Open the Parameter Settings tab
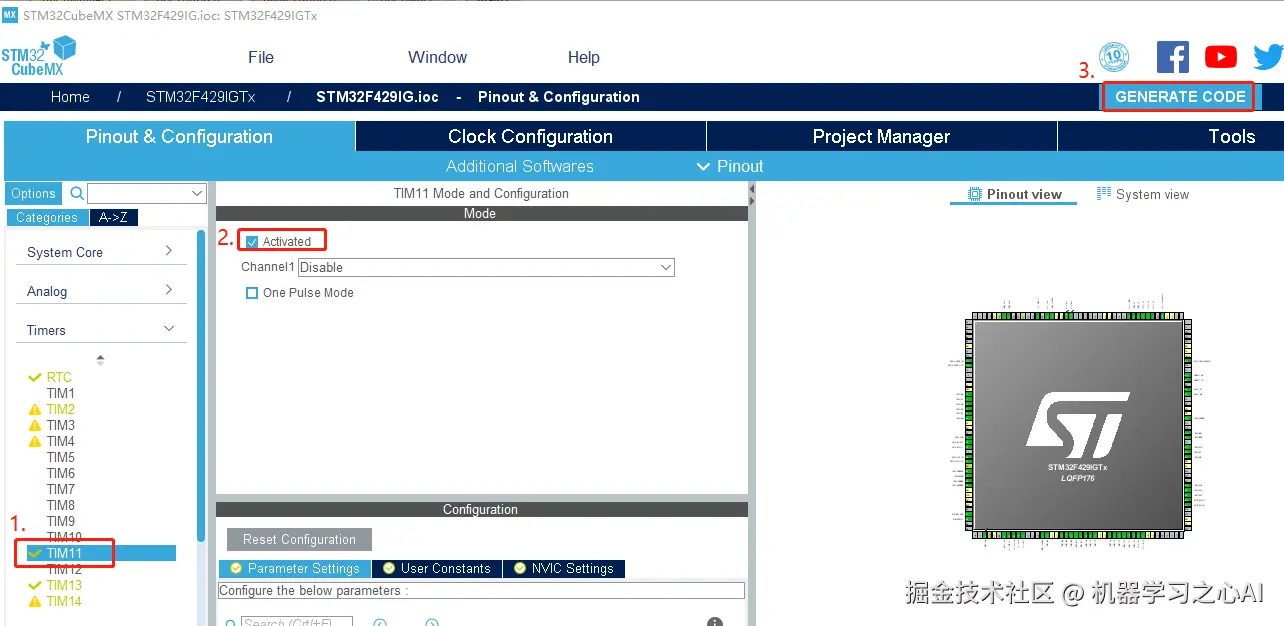Image resolution: width=1284 pixels, height=626 pixels. coord(295,568)
